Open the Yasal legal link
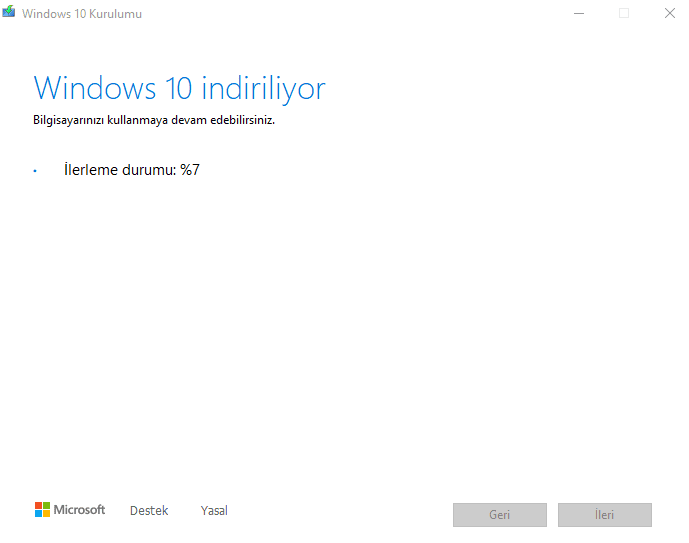 click(214, 511)
